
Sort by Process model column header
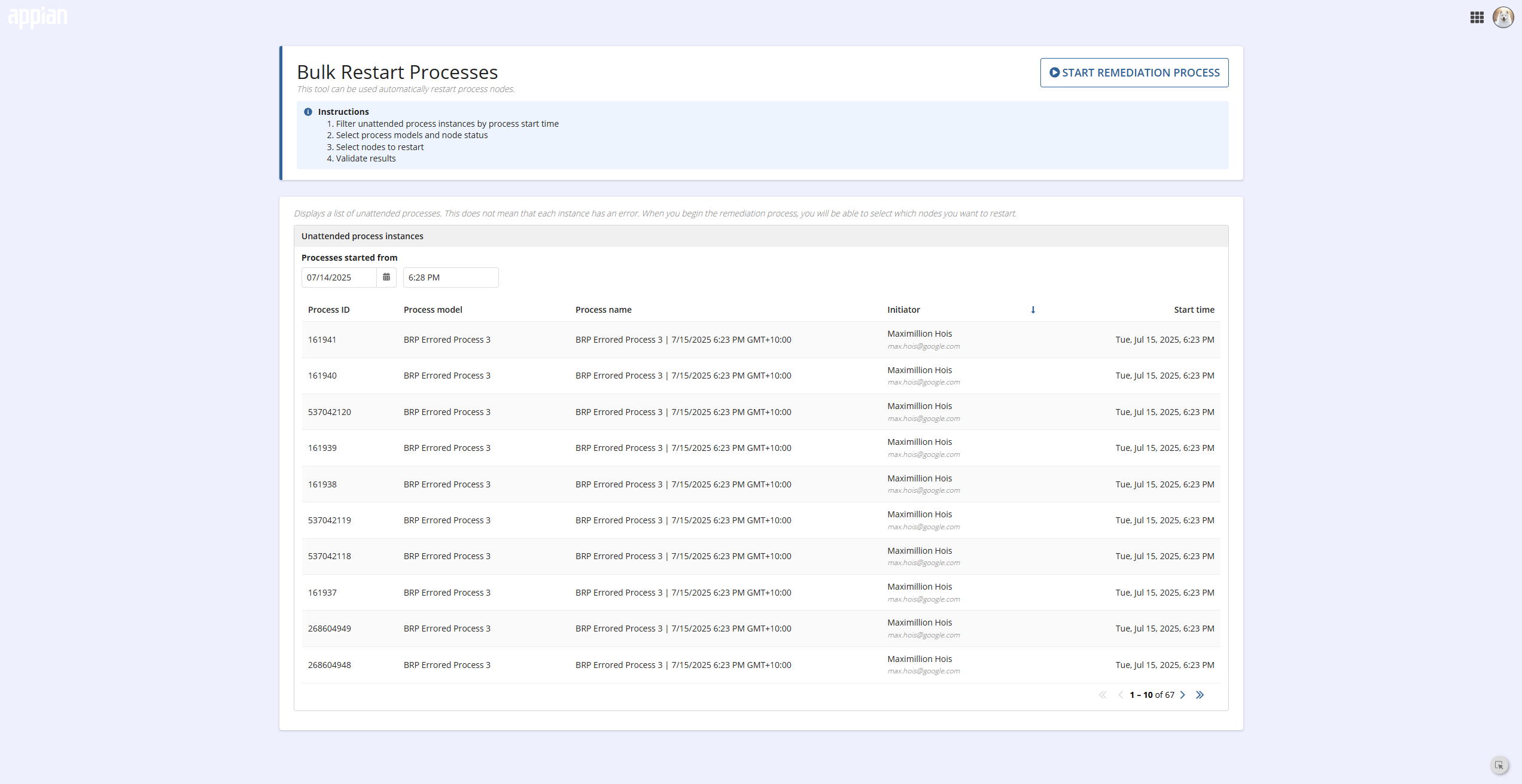click(x=433, y=310)
